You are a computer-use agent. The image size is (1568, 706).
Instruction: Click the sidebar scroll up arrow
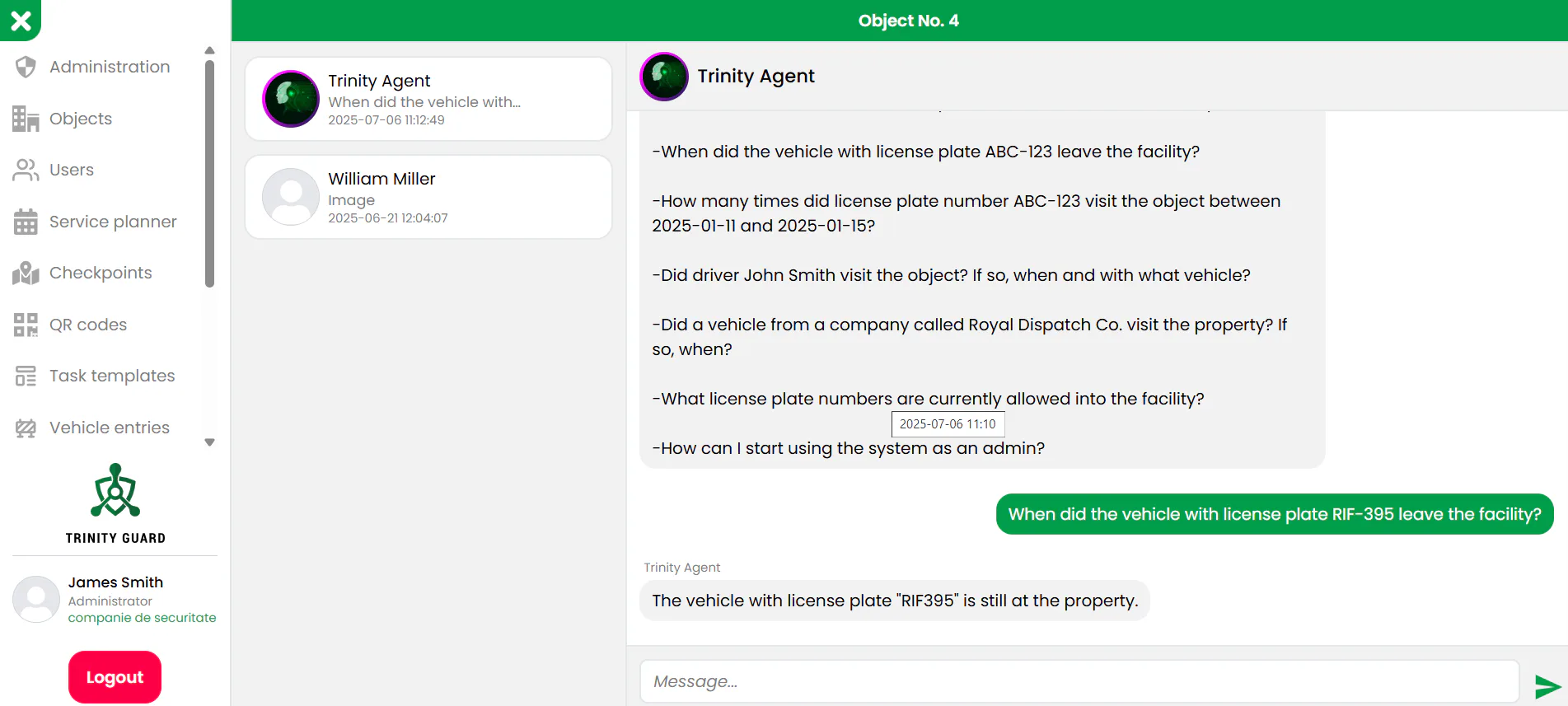pos(209,50)
